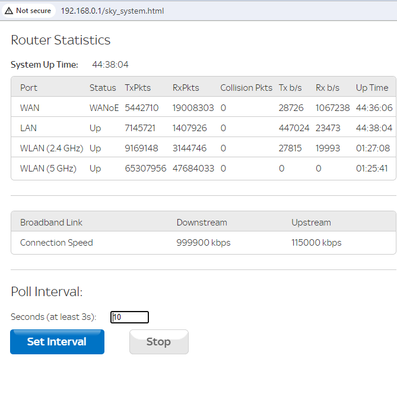Click LAN TxPkts value 7145721
397x400 pixels.
point(140,128)
